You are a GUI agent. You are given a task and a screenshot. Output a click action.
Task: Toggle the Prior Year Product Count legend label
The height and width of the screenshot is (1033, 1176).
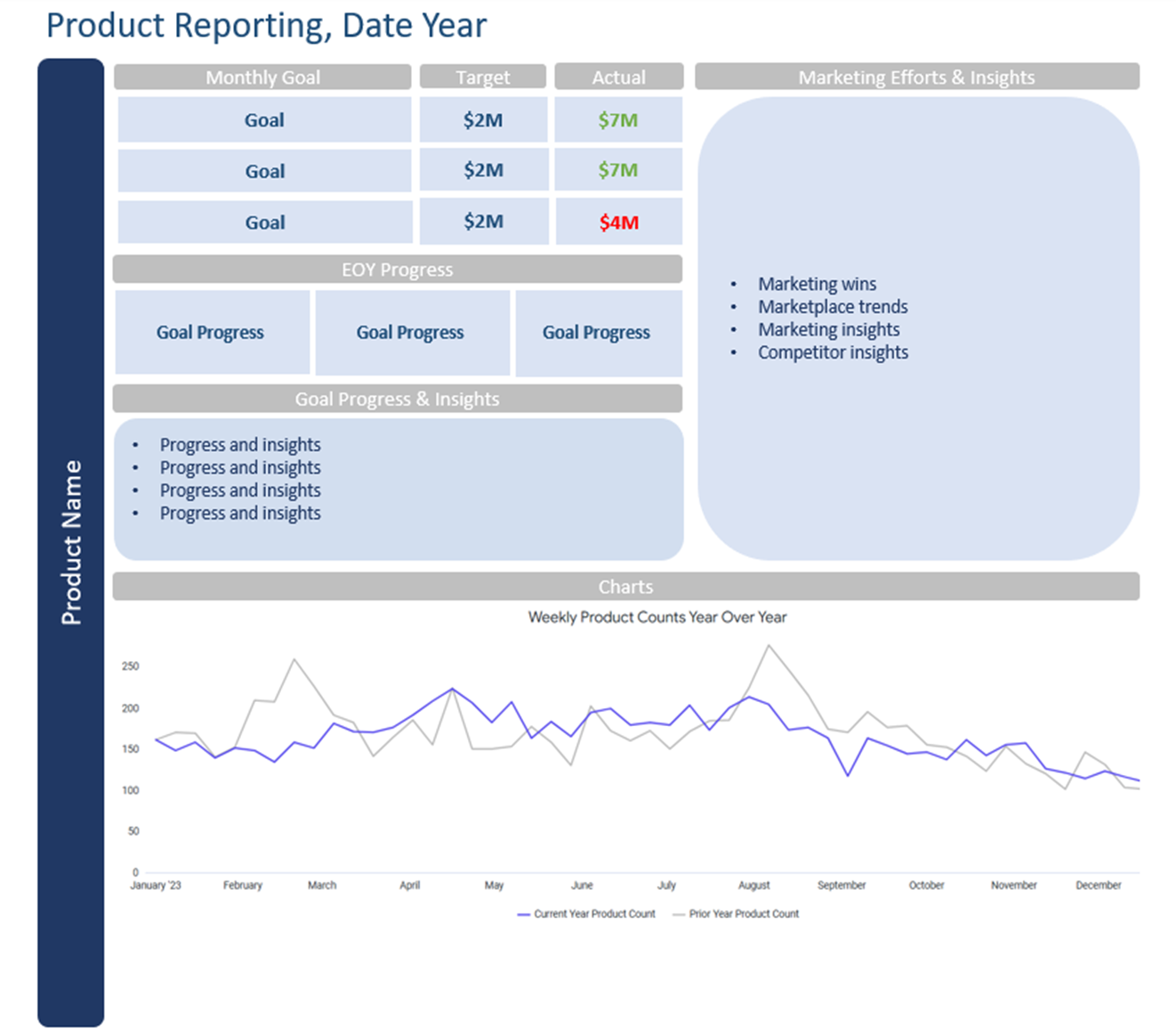[744, 914]
